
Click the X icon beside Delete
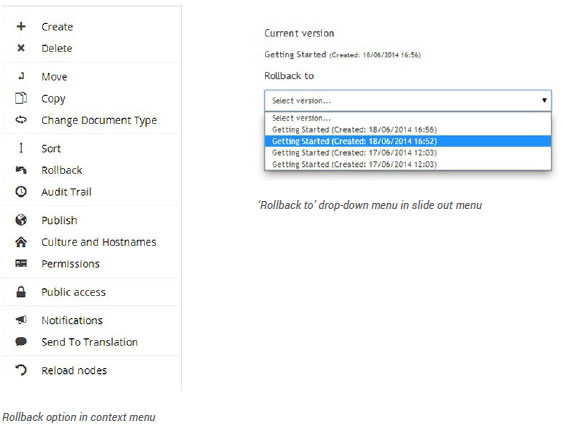21,48
